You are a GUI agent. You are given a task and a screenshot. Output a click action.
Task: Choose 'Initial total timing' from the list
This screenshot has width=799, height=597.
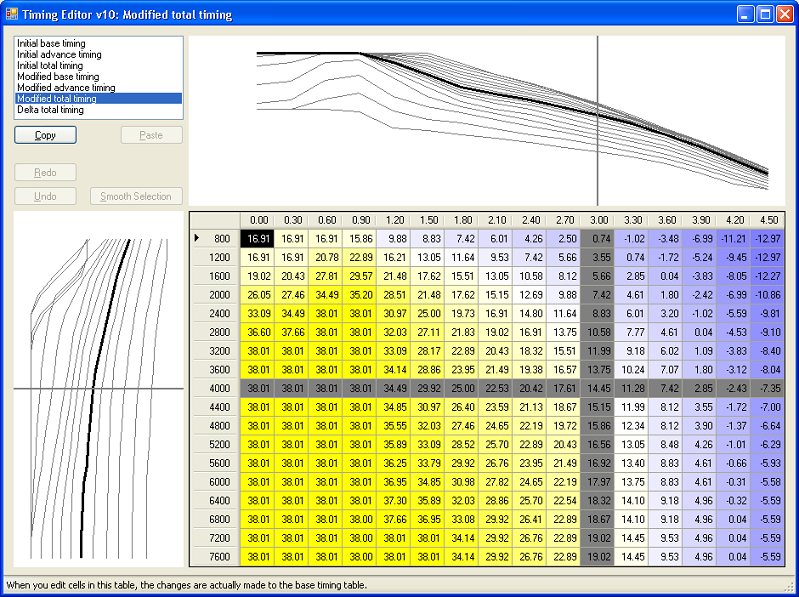point(50,66)
